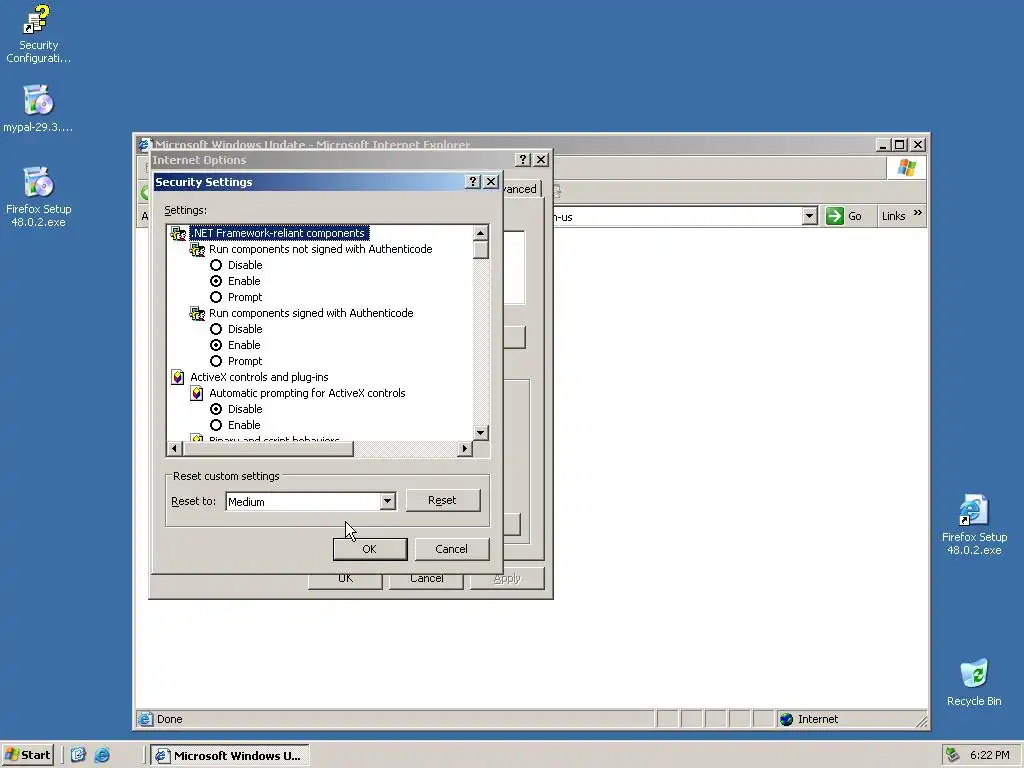
Task: Click the settings vertical scrollbar thumb
Action: click(481, 250)
